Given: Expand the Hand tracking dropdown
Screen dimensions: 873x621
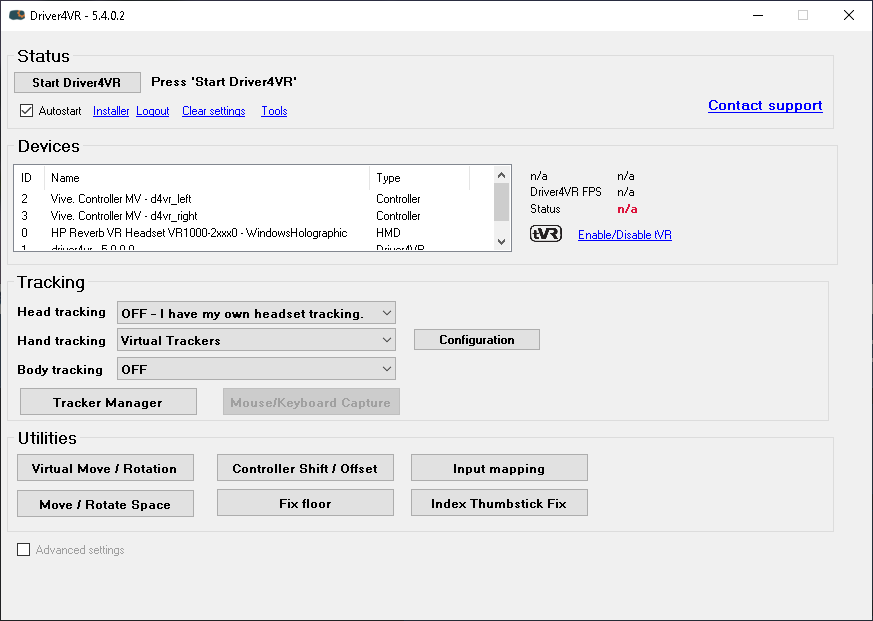Looking at the screenshot, I should coord(256,340).
